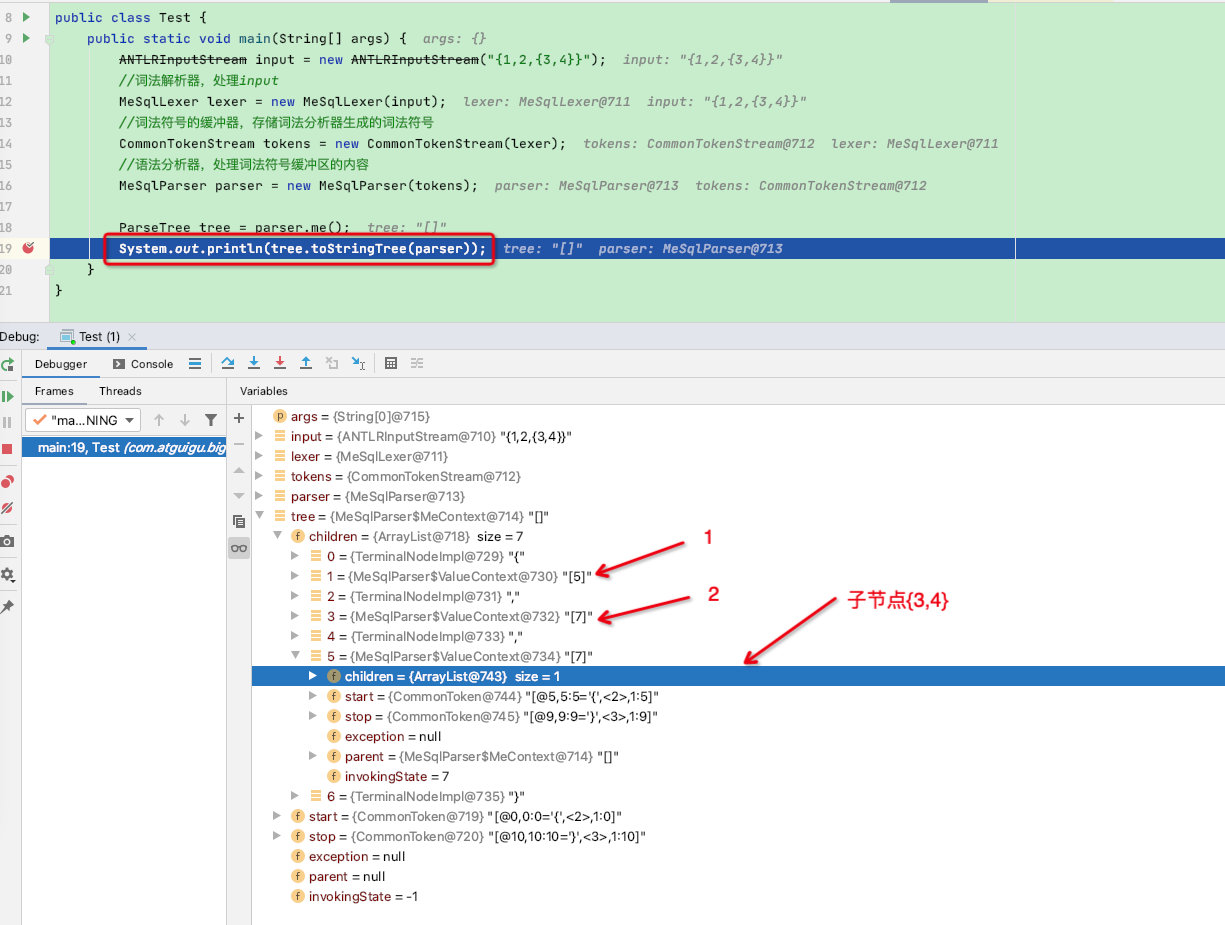Click the Step Out icon
The width and height of the screenshot is (1225, 925).
tap(306, 364)
